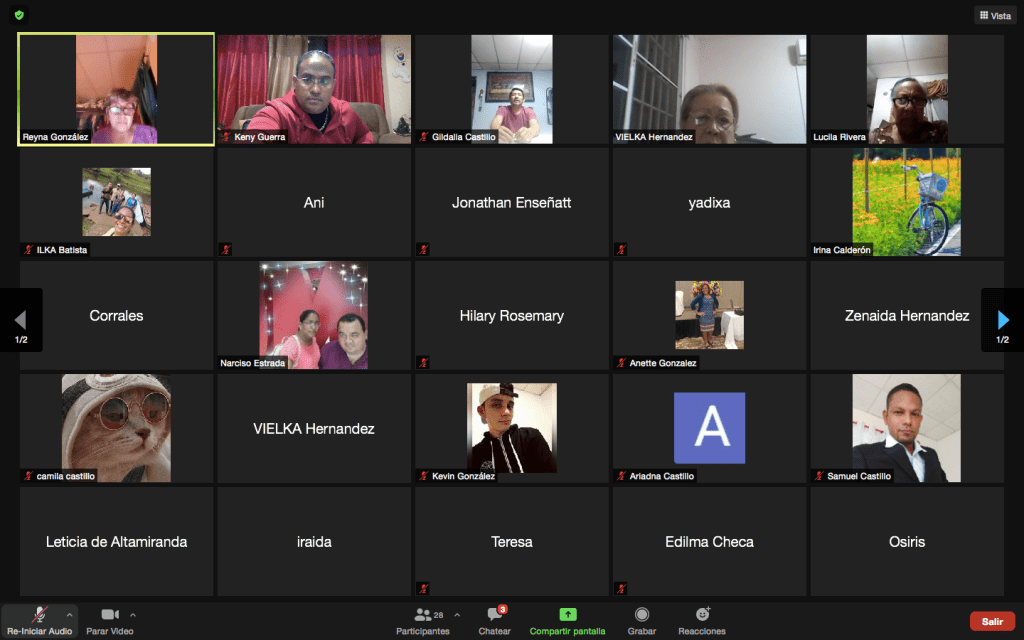Expand the audio options chevron
The image size is (1024, 640).
(69, 614)
